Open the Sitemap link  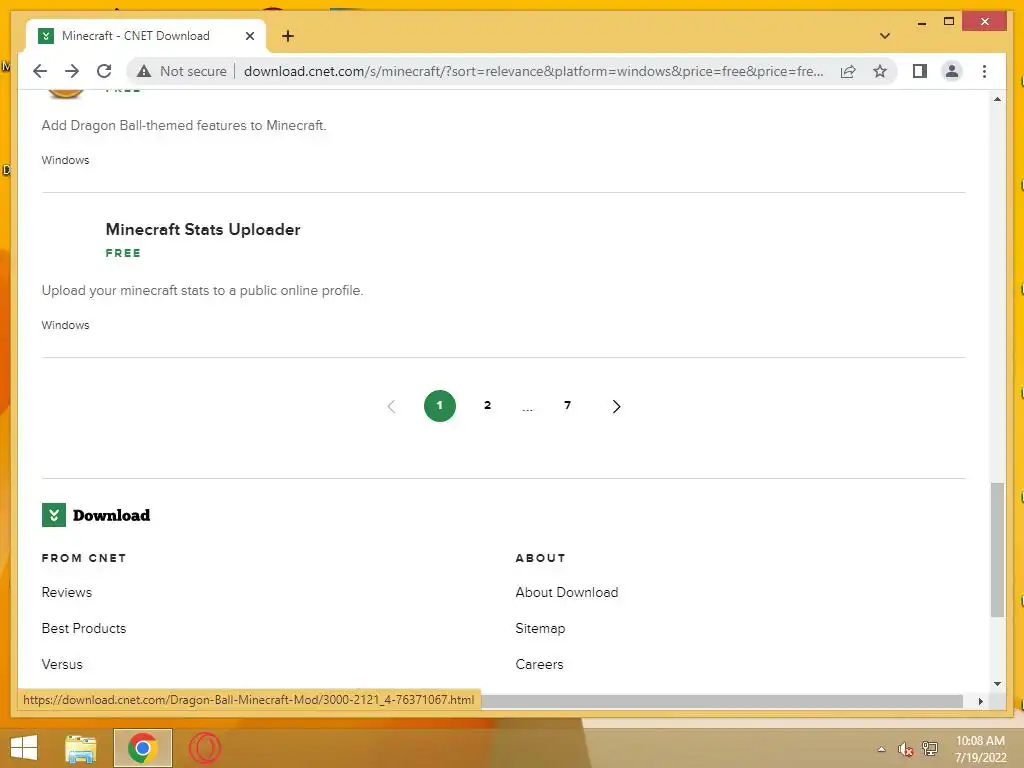pyautogui.click(x=540, y=628)
